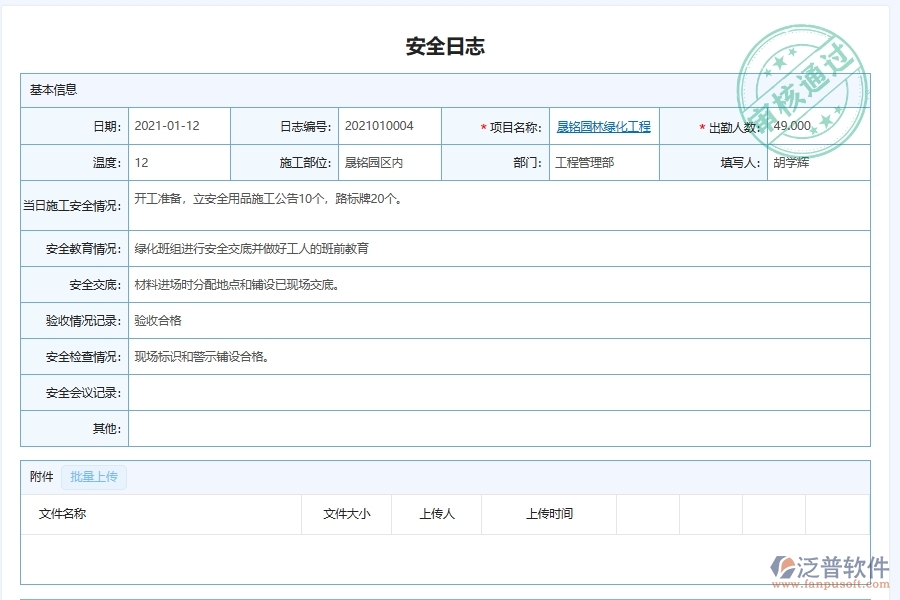
Task: Click the 批量上传 batch upload button
Action: (94, 477)
